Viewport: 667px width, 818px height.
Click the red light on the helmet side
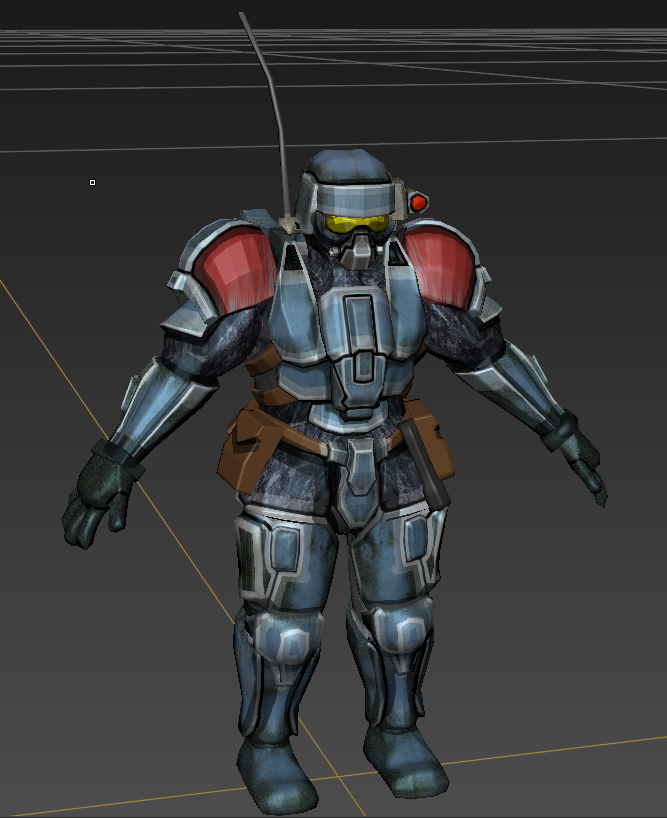coord(418,202)
